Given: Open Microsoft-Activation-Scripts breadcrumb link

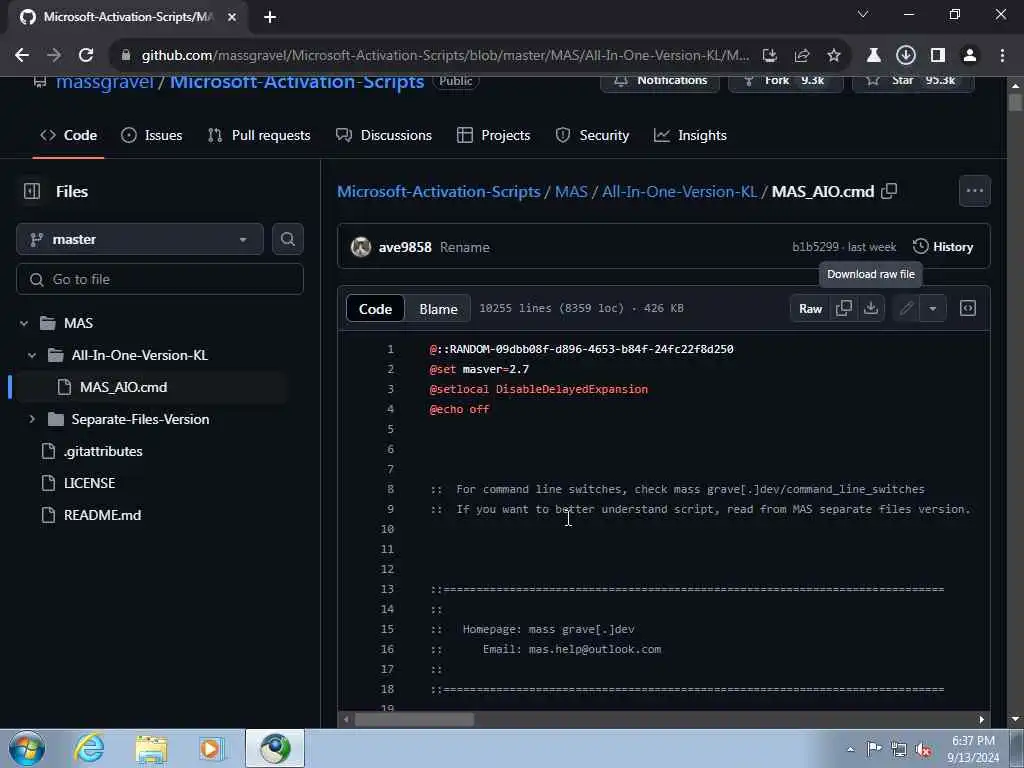Looking at the screenshot, I should tap(438, 191).
